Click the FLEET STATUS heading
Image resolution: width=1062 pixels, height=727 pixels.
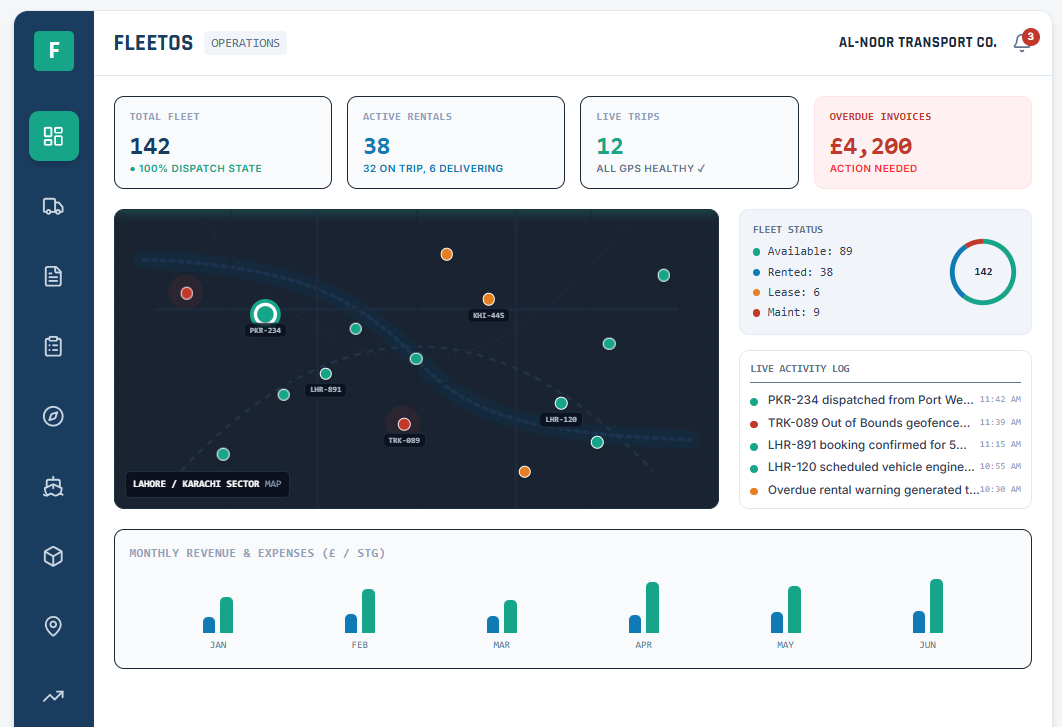(x=788, y=230)
